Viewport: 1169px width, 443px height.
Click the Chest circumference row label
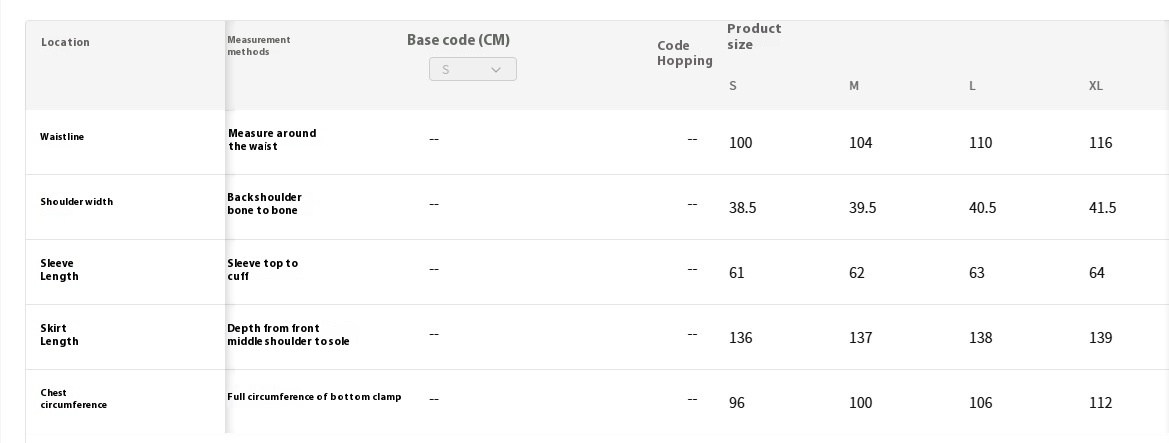[x=73, y=399]
